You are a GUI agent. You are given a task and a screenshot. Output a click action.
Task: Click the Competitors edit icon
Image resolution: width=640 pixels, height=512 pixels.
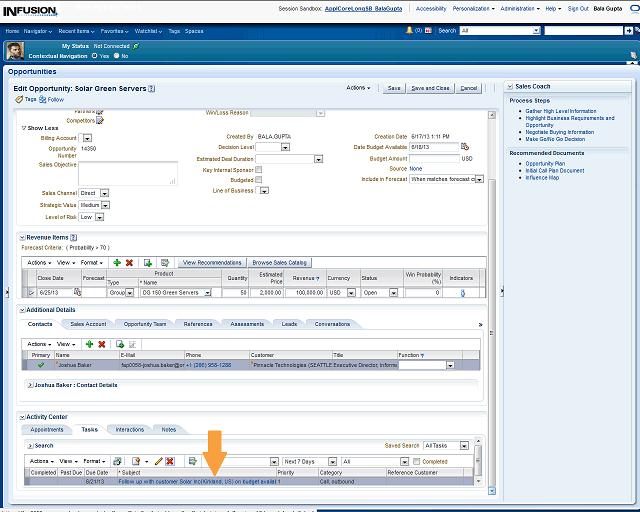[99, 120]
